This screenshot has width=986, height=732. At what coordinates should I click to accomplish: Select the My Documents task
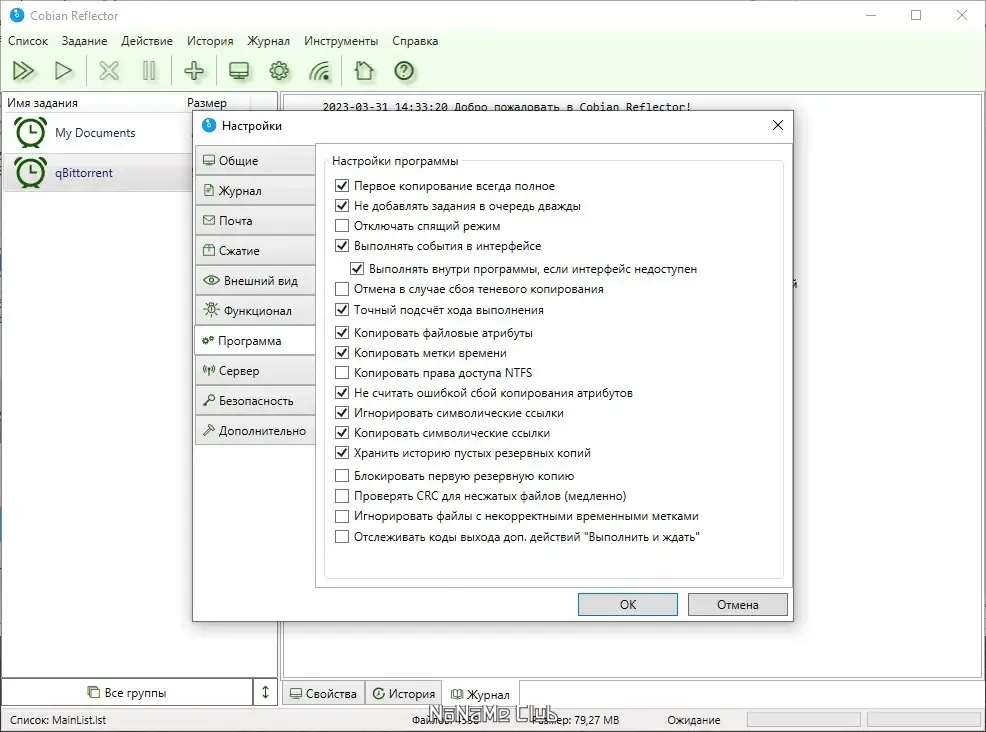click(x=97, y=133)
